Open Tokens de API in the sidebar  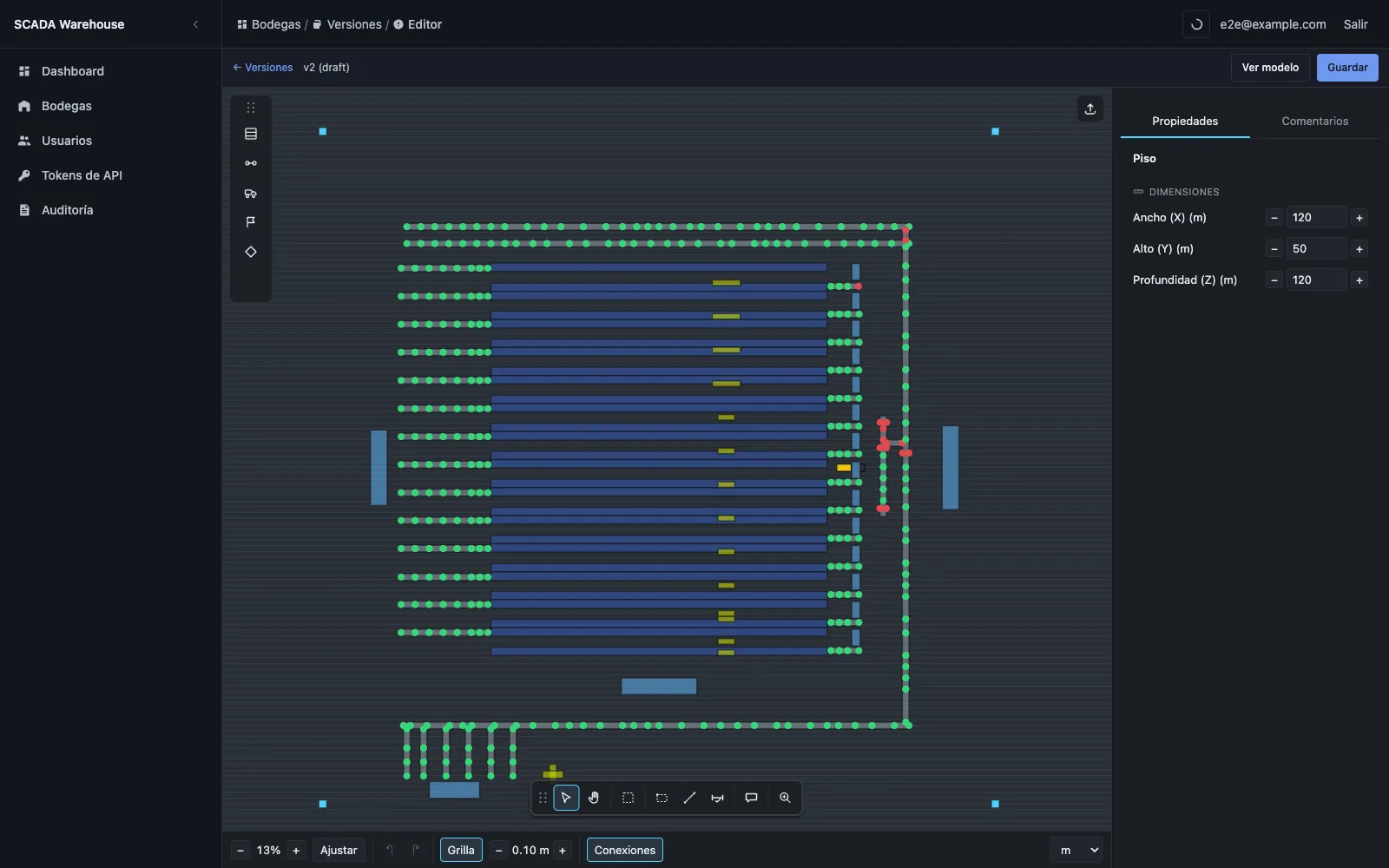[x=110, y=175]
